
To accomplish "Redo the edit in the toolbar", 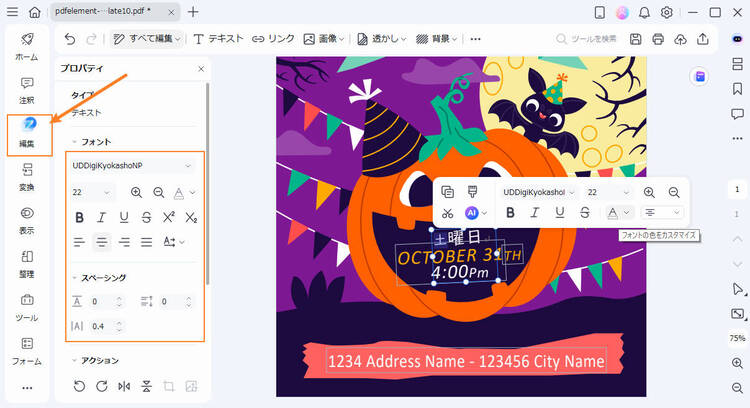I will tap(91, 39).
